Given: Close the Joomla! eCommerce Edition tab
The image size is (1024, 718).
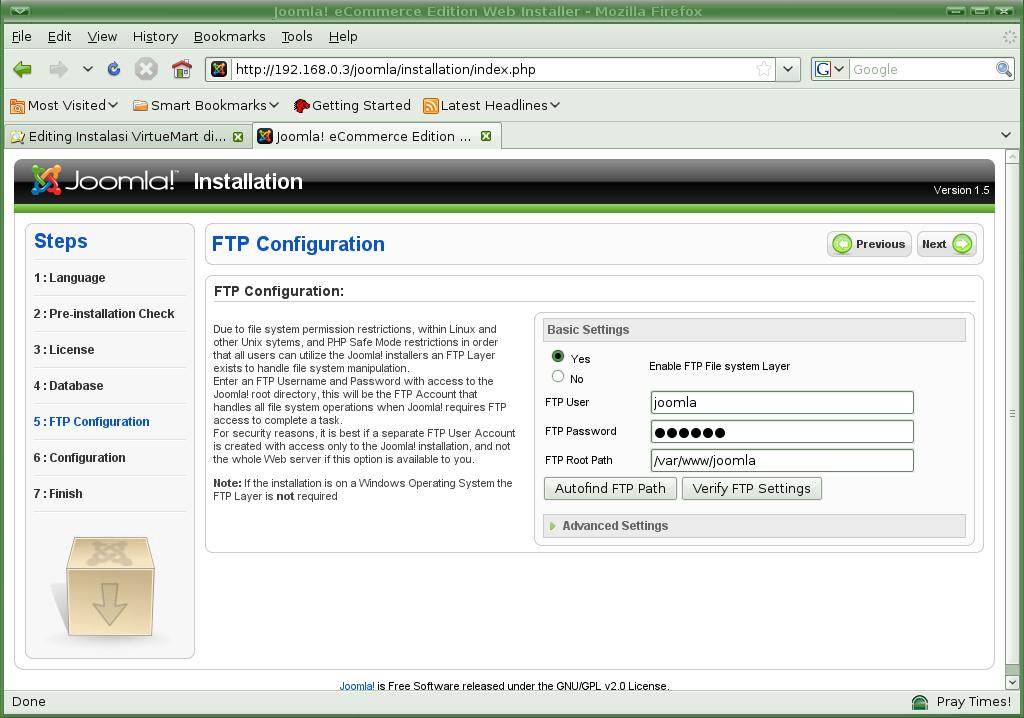Looking at the screenshot, I should click(x=486, y=136).
